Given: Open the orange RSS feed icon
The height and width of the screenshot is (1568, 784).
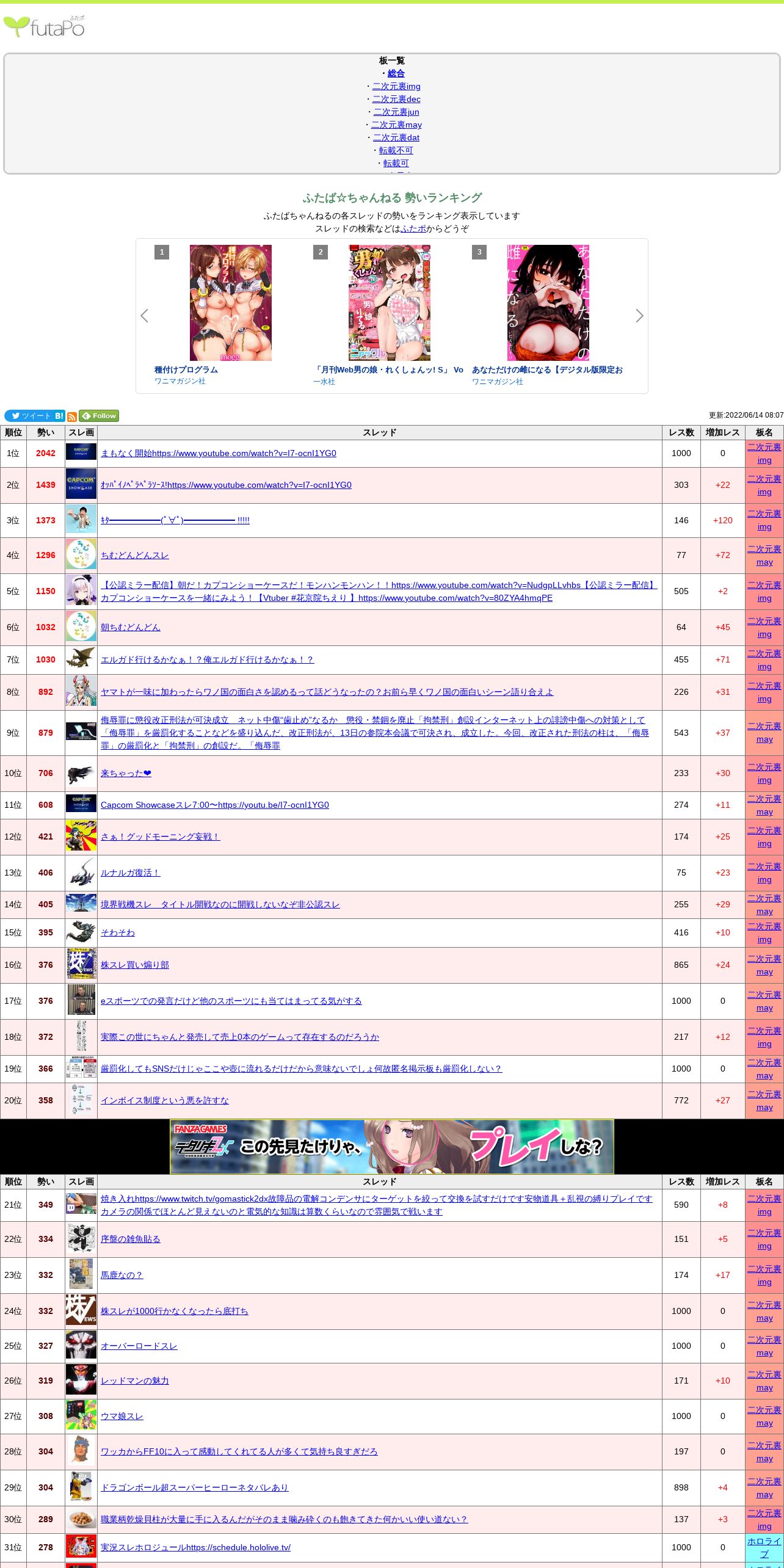Looking at the screenshot, I should click(72, 416).
